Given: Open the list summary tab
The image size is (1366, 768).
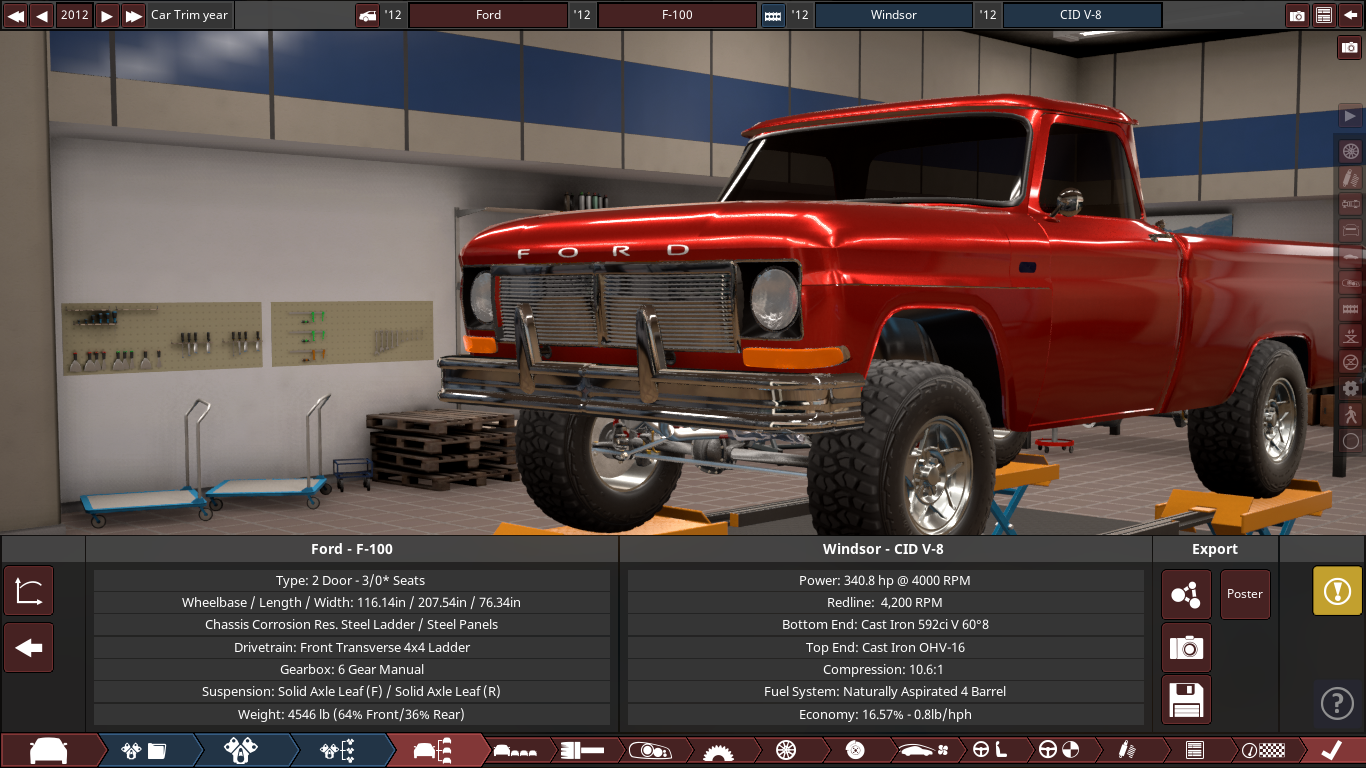Looking at the screenshot, I should pos(1194,750).
